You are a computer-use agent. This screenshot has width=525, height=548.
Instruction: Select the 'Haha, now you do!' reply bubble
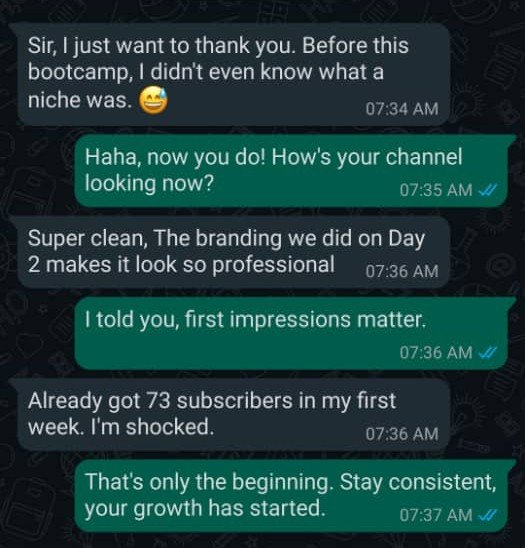292,170
